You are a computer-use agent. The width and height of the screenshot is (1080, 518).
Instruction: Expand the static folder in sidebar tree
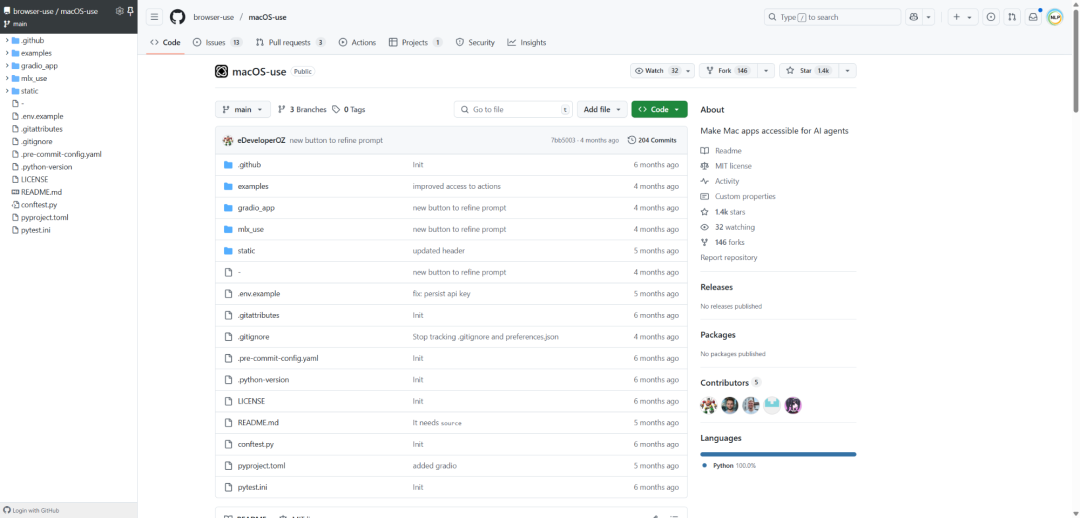(x=7, y=91)
